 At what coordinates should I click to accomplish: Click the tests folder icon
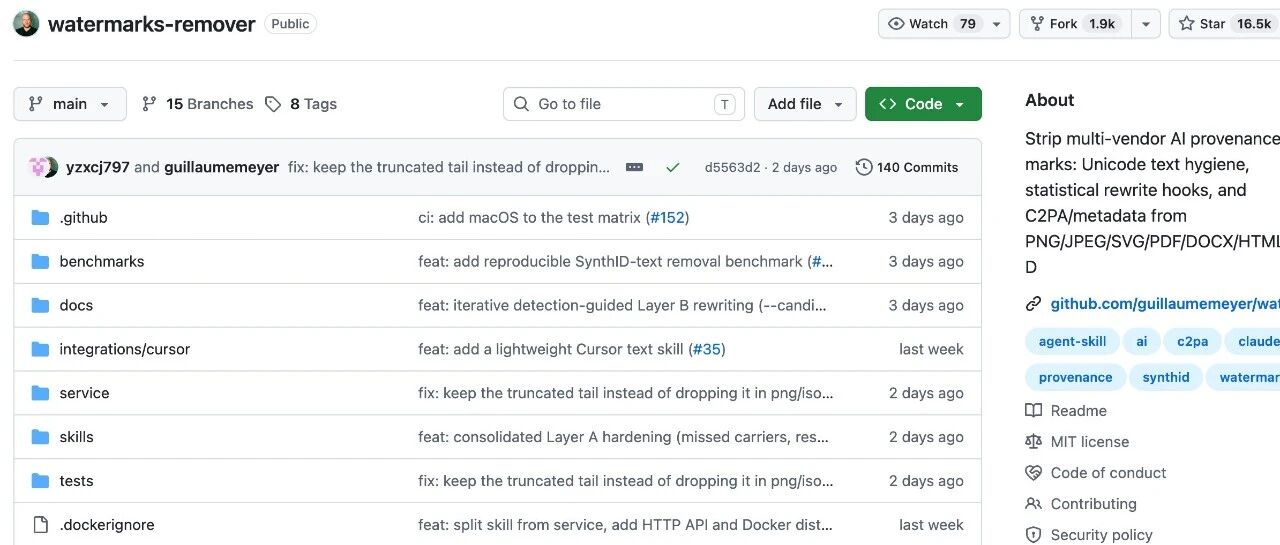pos(40,482)
